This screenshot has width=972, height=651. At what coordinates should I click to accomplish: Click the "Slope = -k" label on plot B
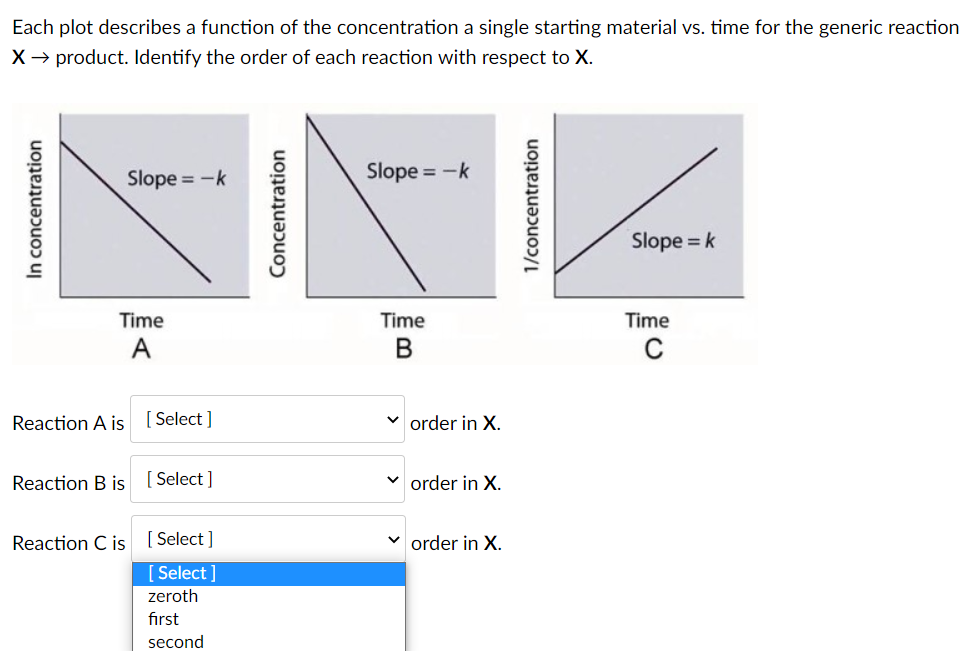tap(417, 170)
